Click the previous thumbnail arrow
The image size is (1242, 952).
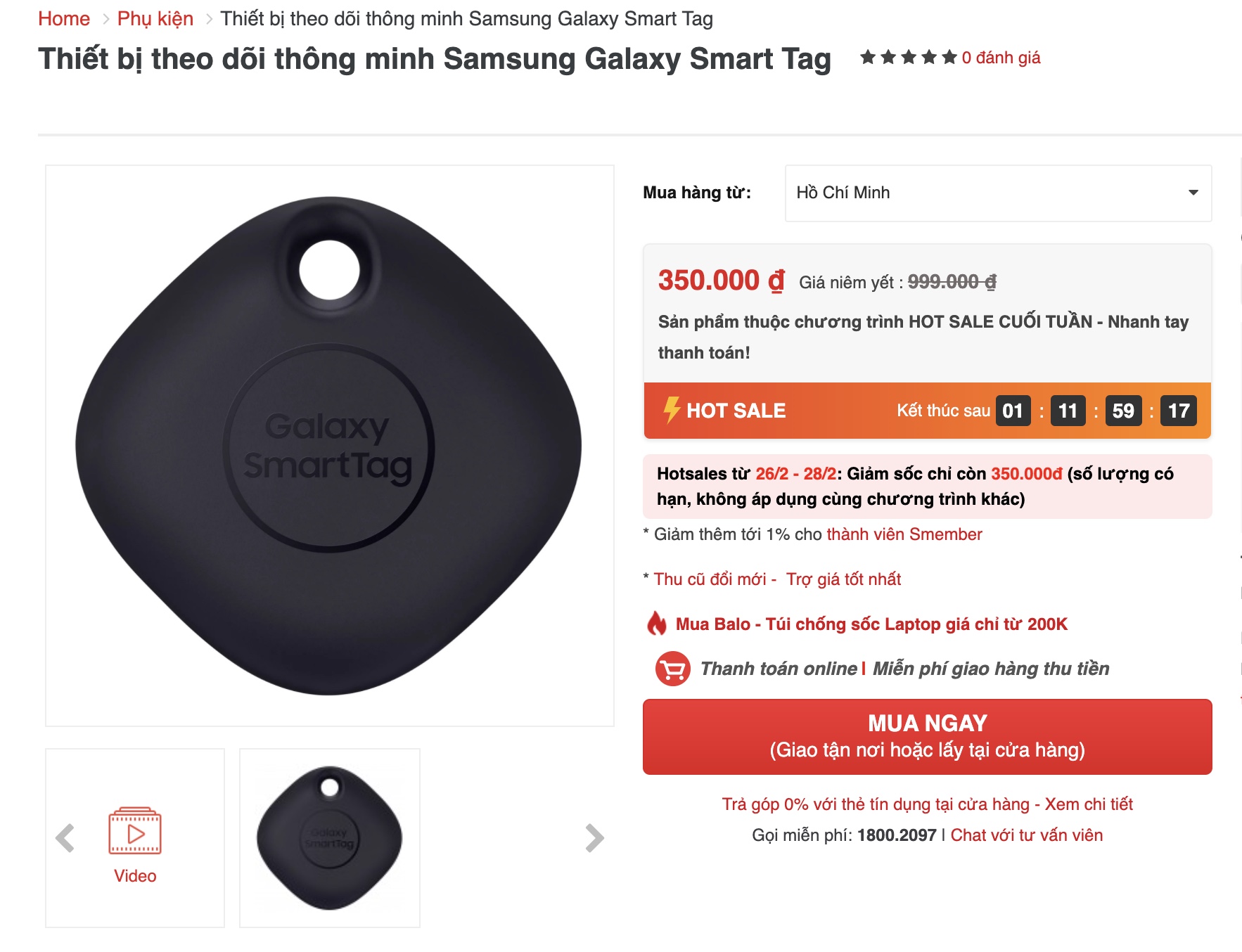[x=65, y=838]
